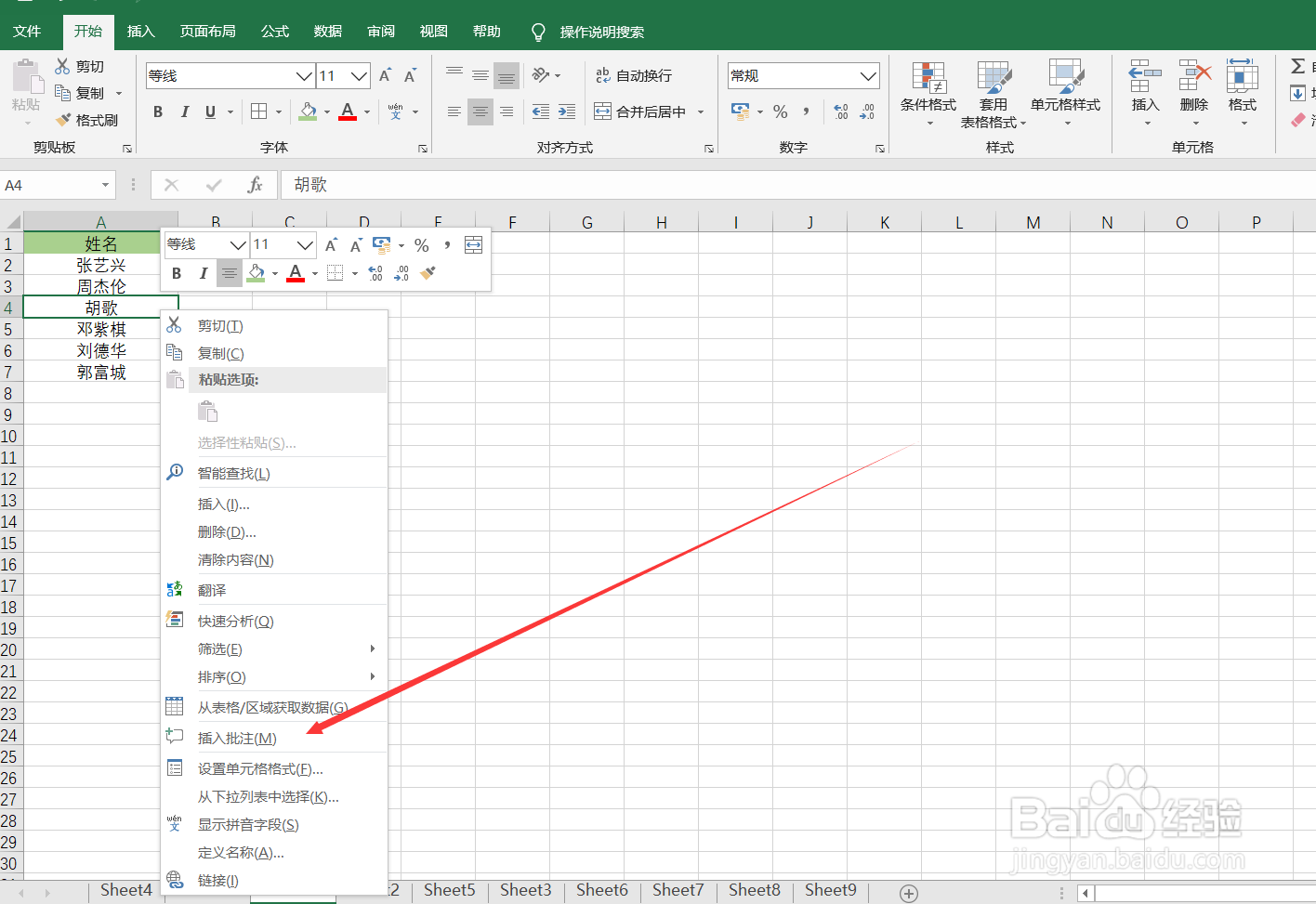The image size is (1316, 904).
Task: Apply comma style in ribbon number group
Action: tap(806, 111)
